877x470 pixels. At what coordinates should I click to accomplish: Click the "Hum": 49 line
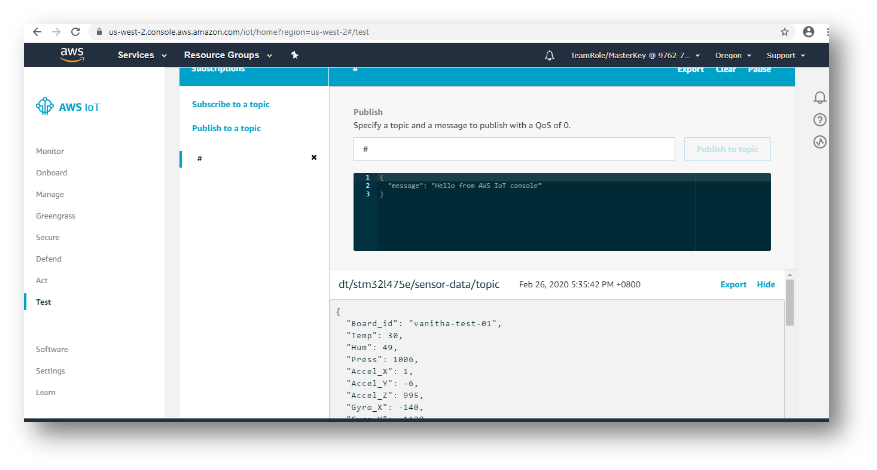[x=371, y=347]
